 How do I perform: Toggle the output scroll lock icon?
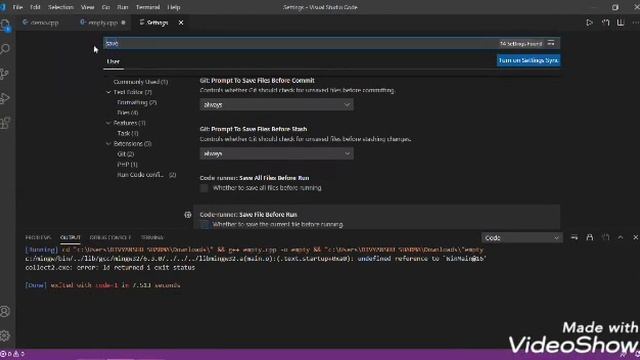click(590, 237)
